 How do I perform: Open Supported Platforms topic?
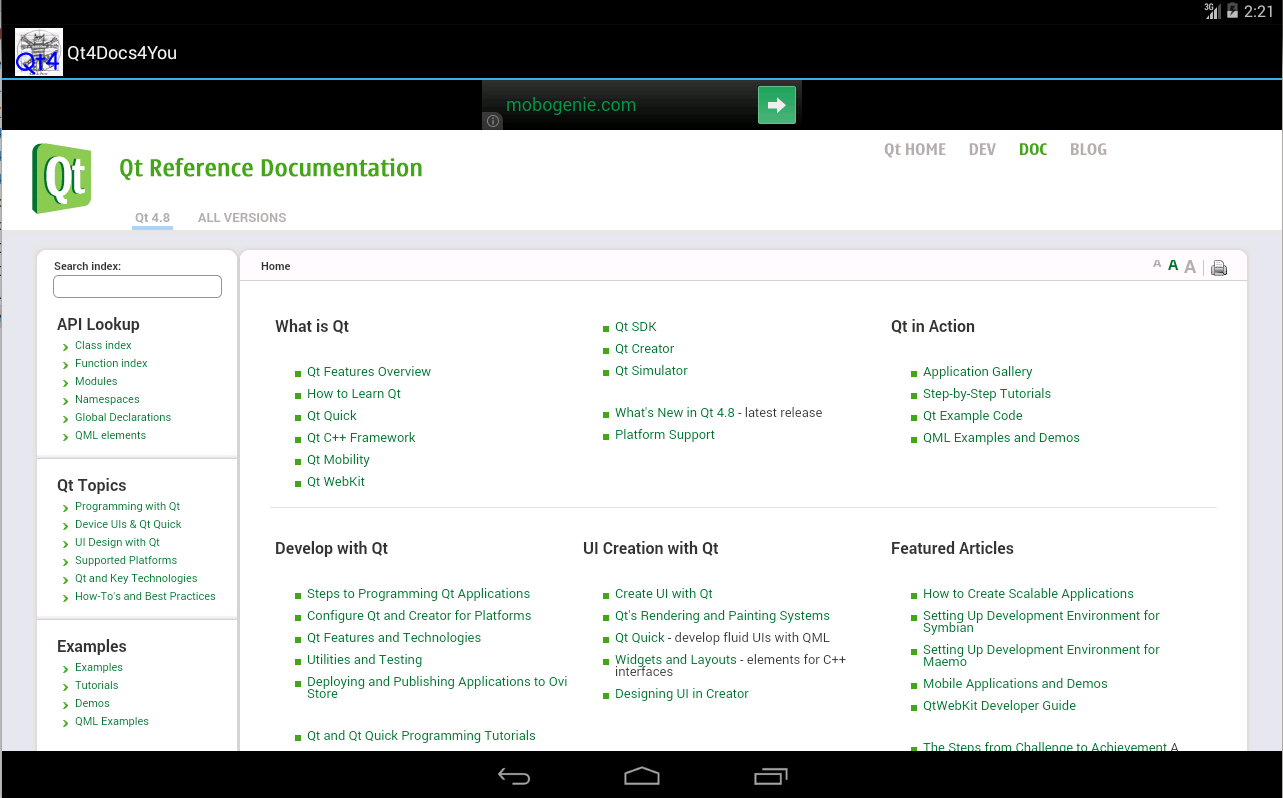pyautogui.click(x=126, y=560)
